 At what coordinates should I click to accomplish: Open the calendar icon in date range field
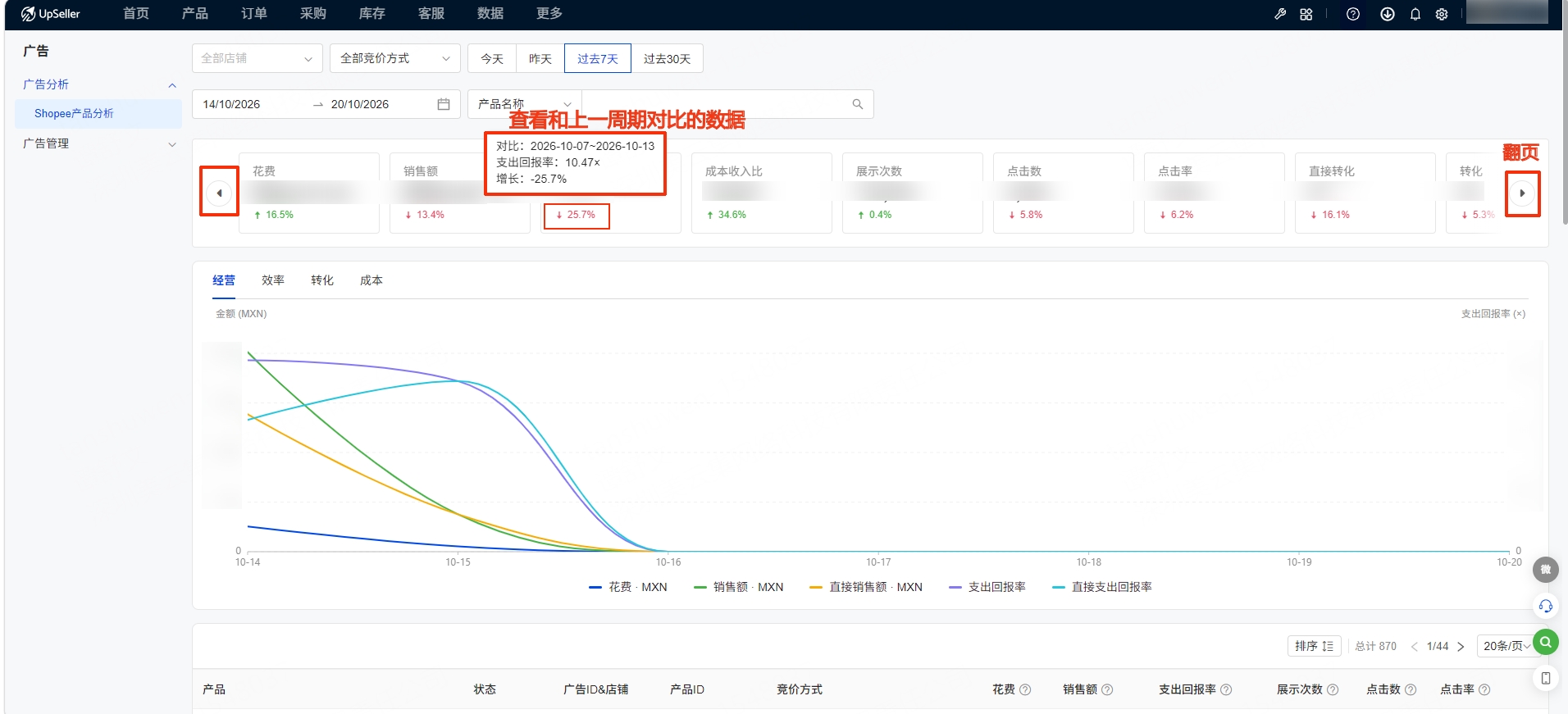point(444,104)
